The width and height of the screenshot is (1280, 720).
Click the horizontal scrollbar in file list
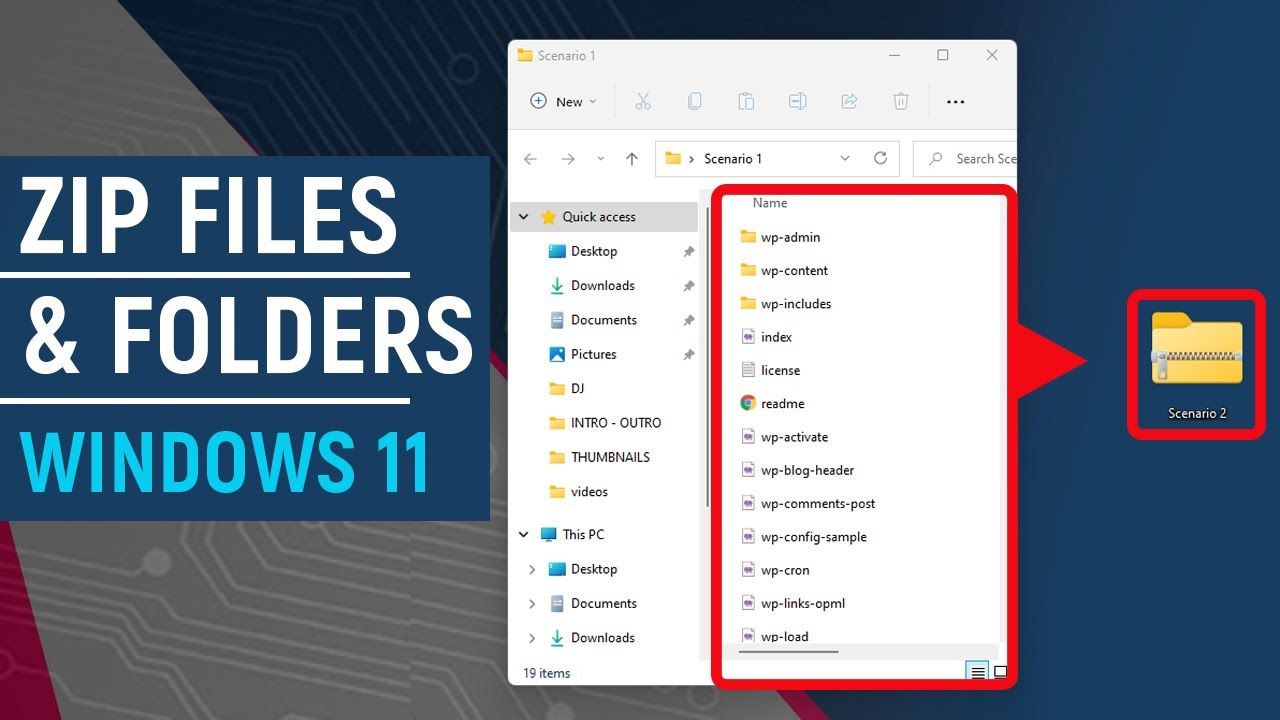[789, 652]
